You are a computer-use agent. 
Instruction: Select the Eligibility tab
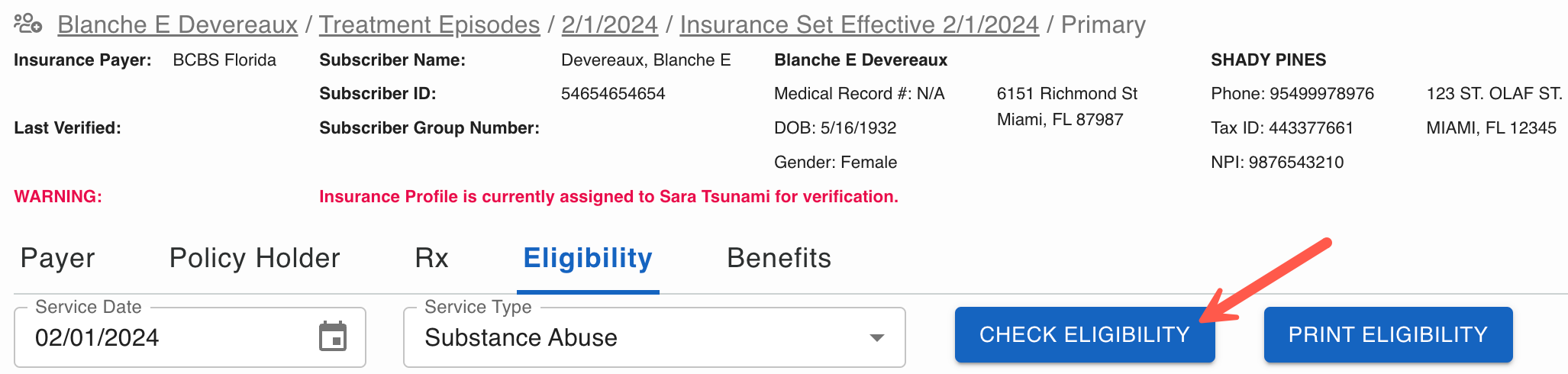click(588, 258)
